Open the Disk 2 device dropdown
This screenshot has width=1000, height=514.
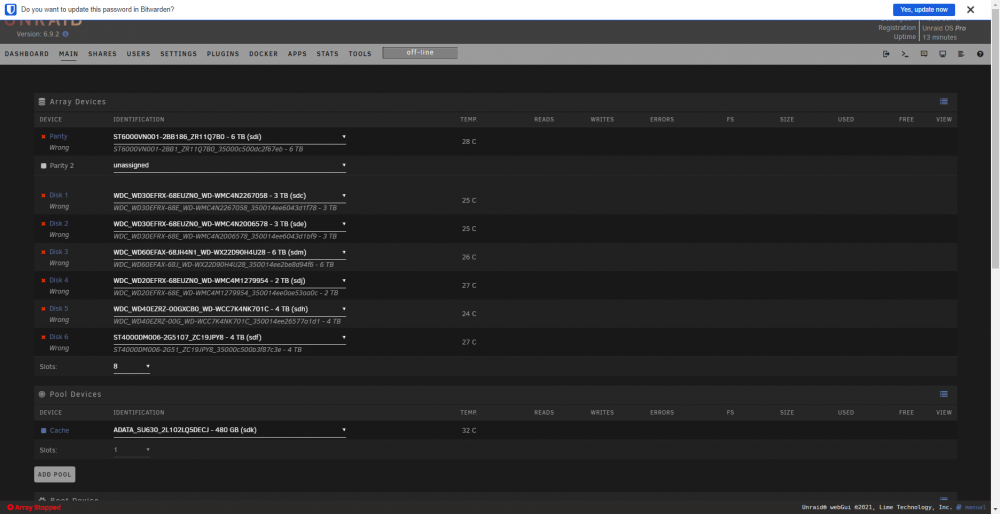point(230,224)
